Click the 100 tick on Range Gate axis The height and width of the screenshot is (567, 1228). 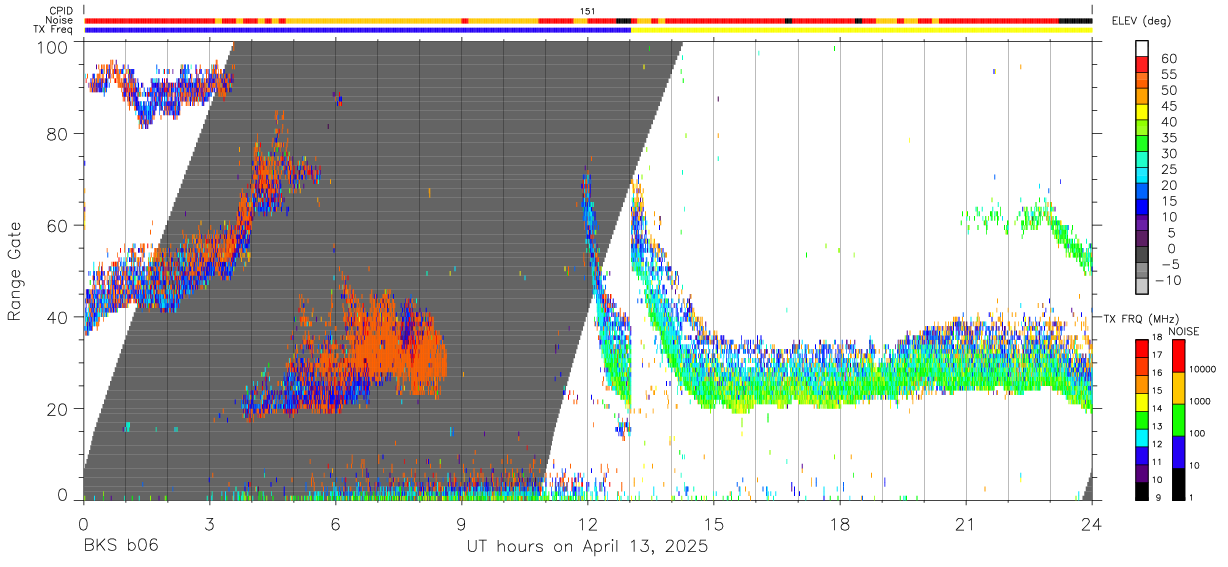tap(52, 46)
